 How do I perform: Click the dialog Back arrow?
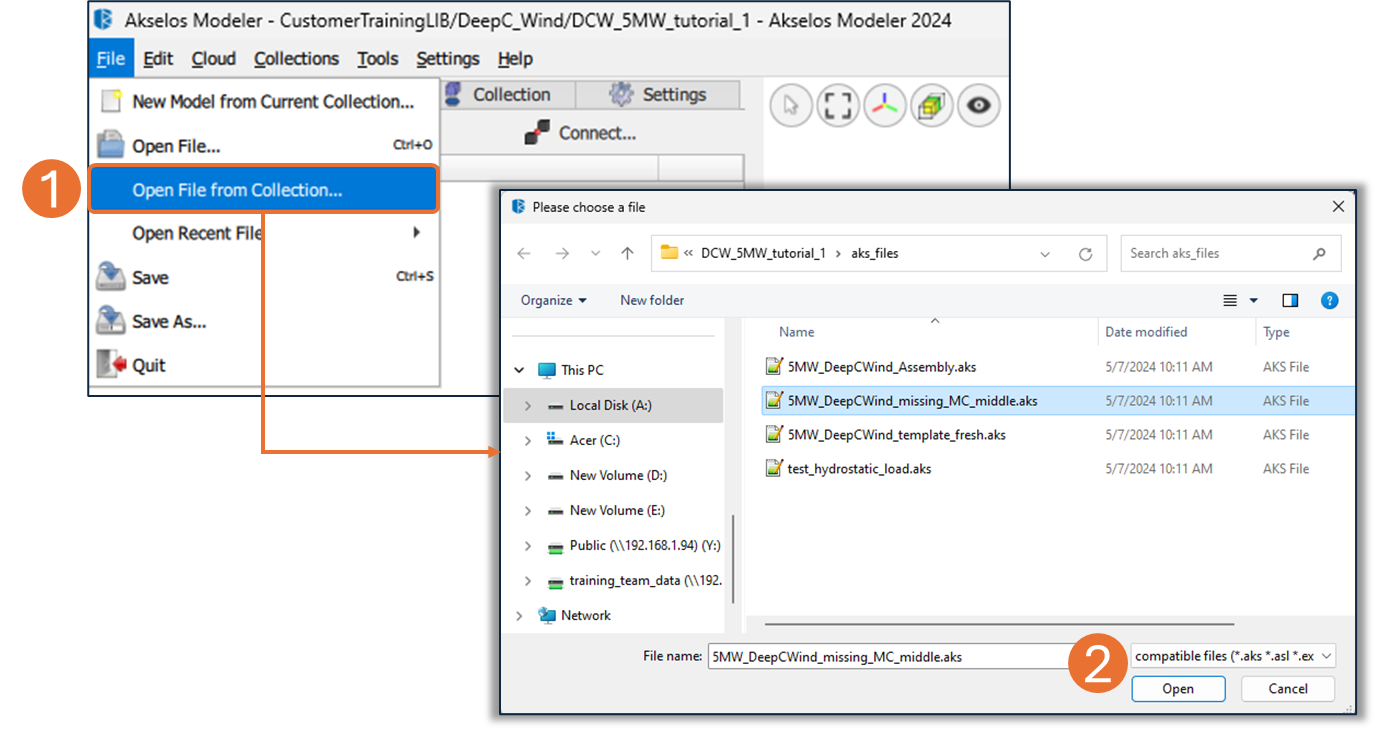524,254
